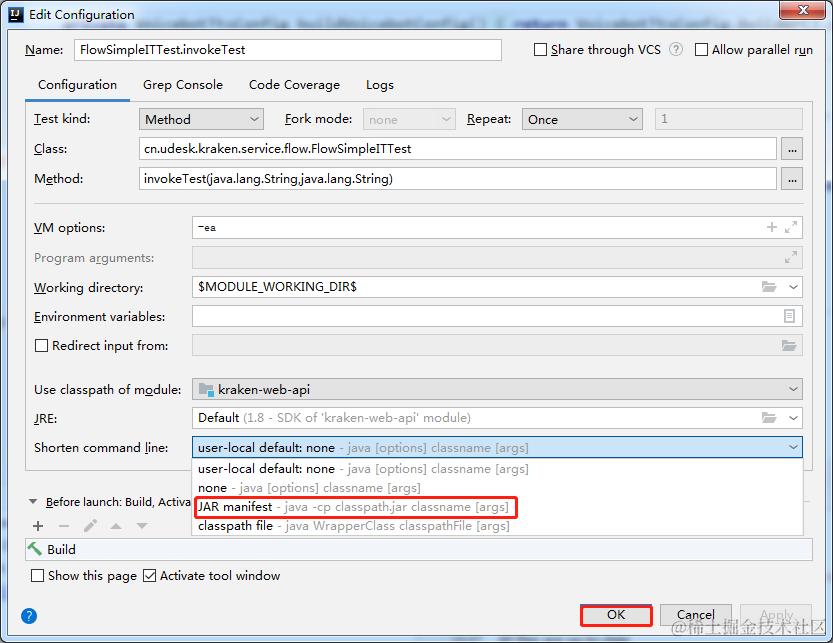This screenshot has height=643, width=833.
Task: Click plus icon in VM options field
Action: pos(771,227)
